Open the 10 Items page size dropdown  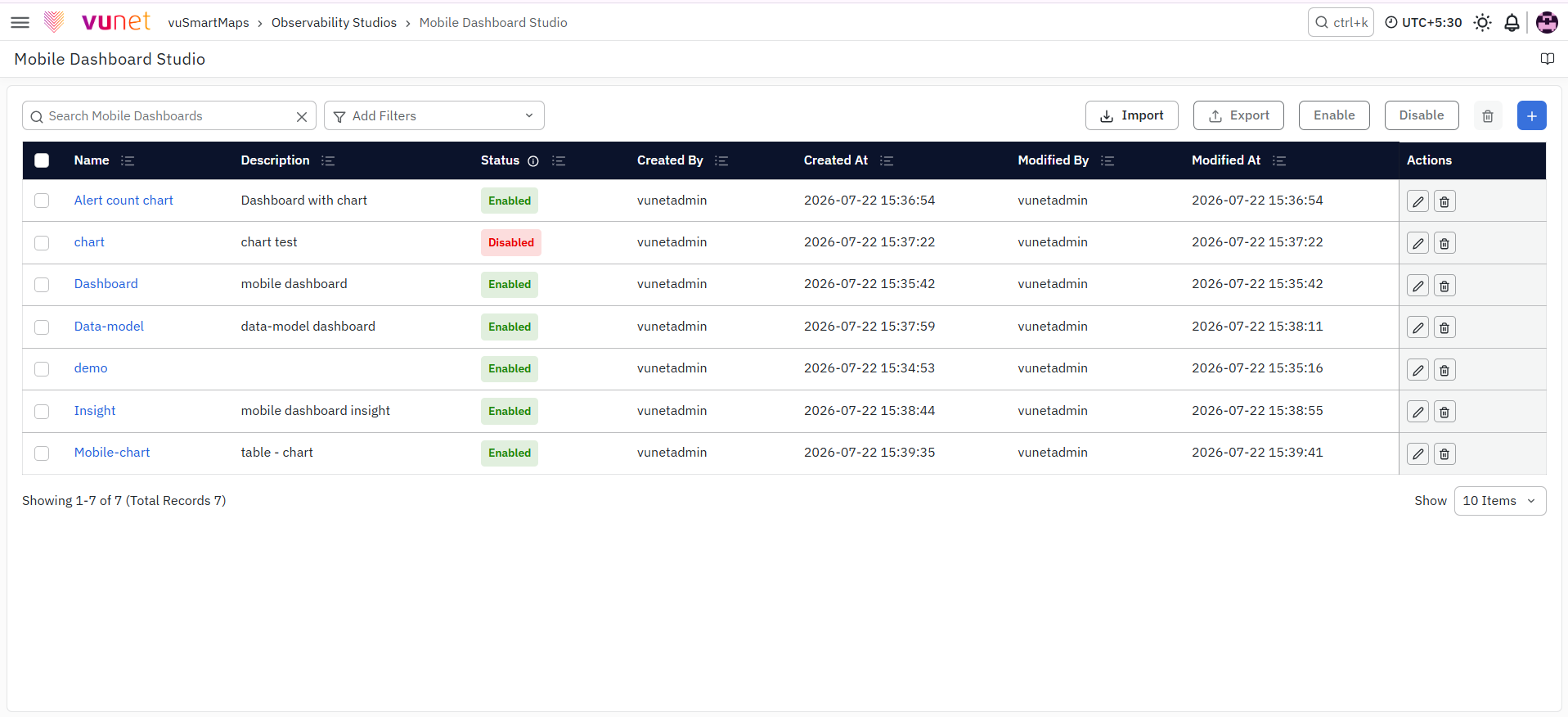[x=1499, y=501]
